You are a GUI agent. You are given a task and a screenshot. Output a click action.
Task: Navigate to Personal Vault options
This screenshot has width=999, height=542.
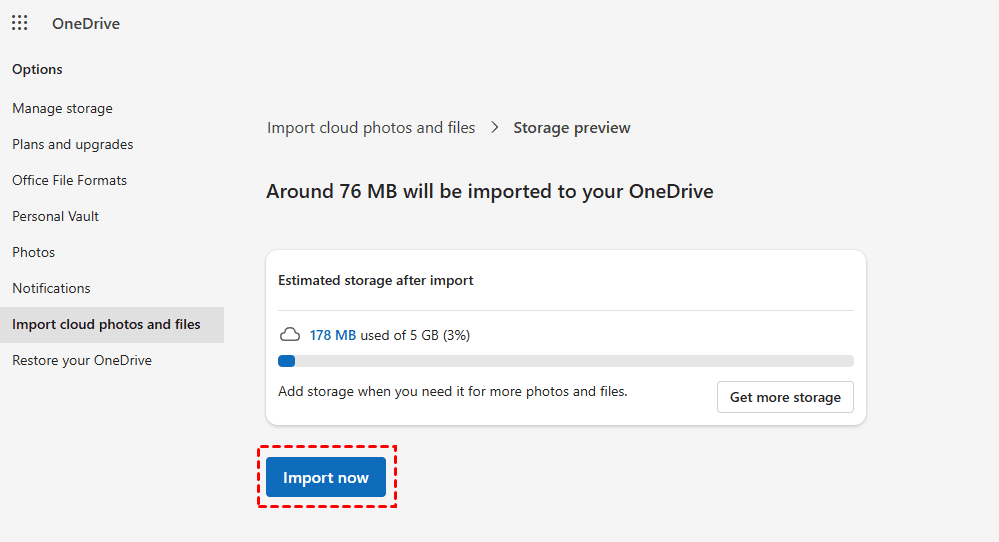[x=55, y=216]
